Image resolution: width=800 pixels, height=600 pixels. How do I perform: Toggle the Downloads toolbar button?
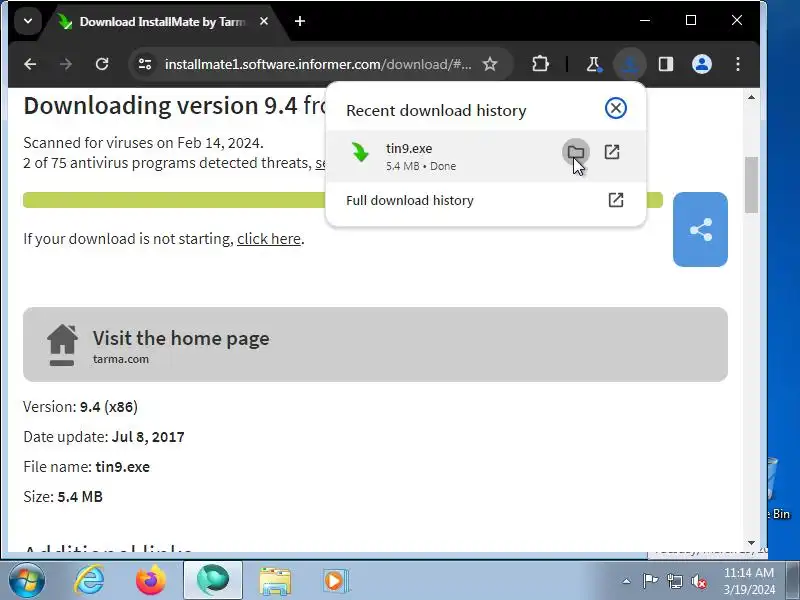[630, 64]
